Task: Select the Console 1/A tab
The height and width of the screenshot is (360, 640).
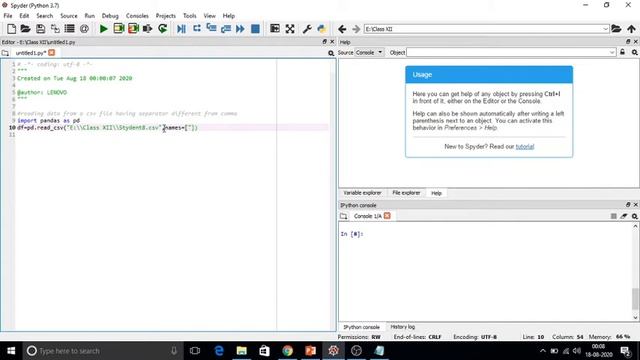Action: 367,216
